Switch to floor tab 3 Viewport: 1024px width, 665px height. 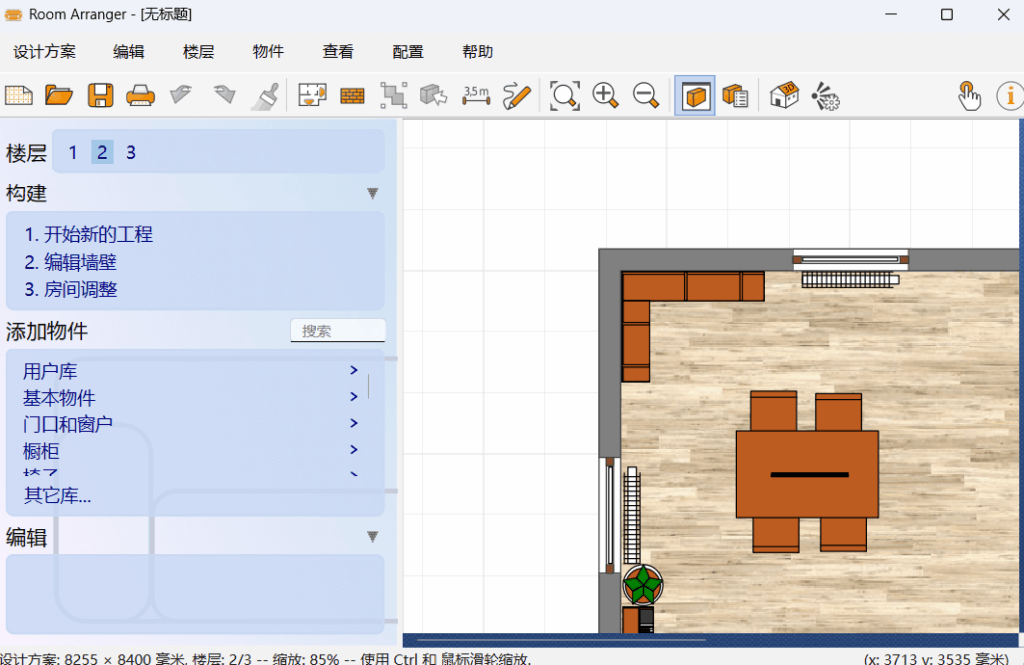pyautogui.click(x=130, y=152)
